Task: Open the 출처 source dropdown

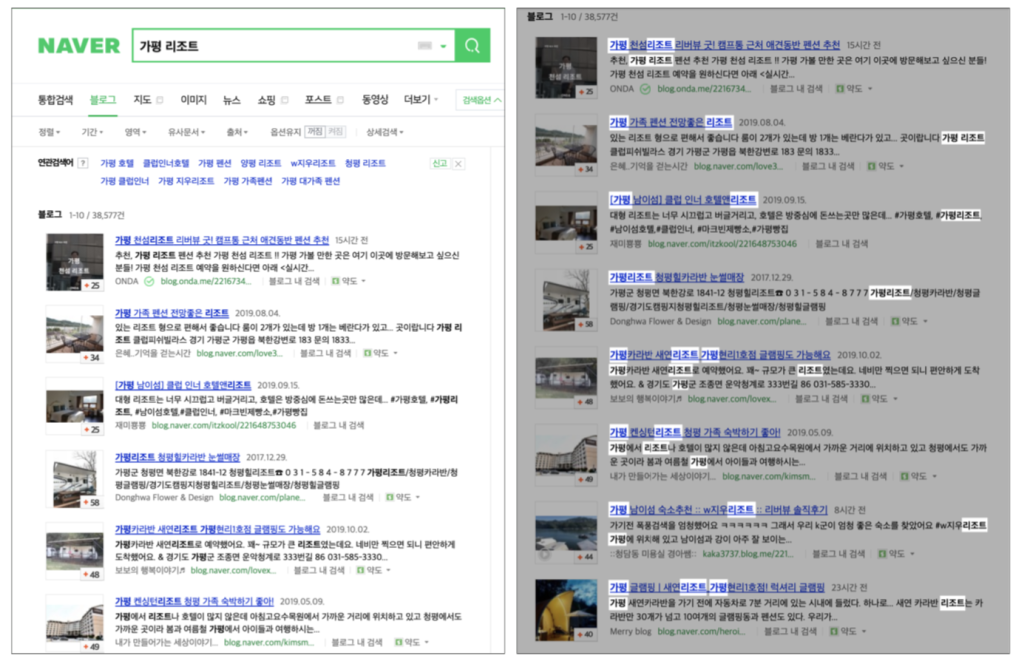Action: coord(237,132)
